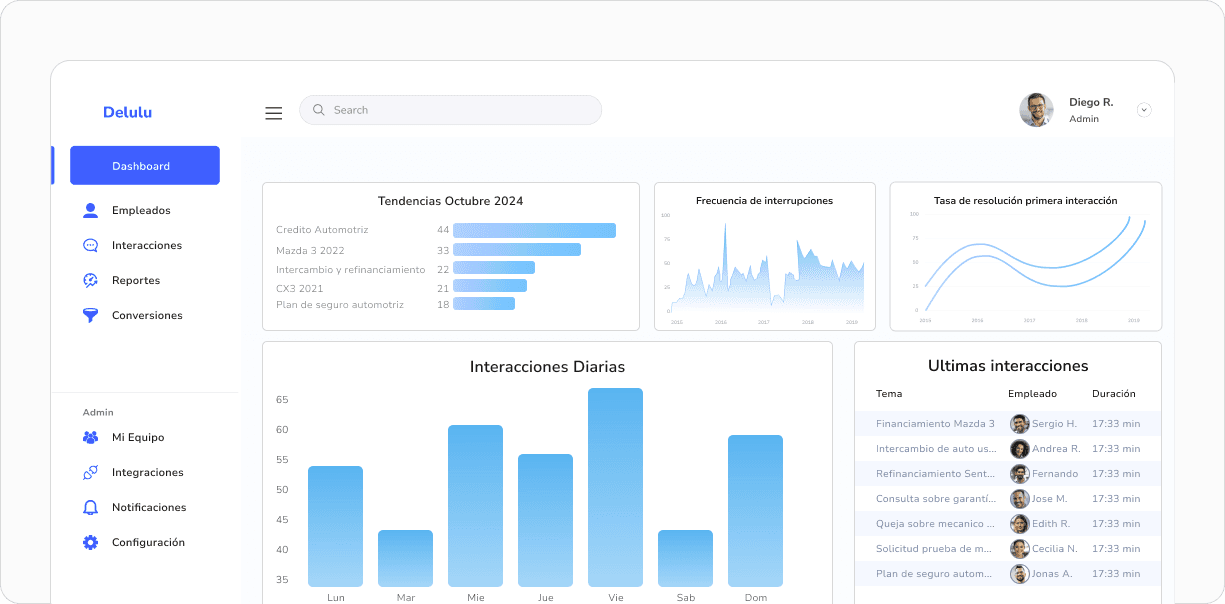The width and height of the screenshot is (1225, 604).
Task: Click the Sab bar in Interacciones Diarias
Action: [x=685, y=558]
